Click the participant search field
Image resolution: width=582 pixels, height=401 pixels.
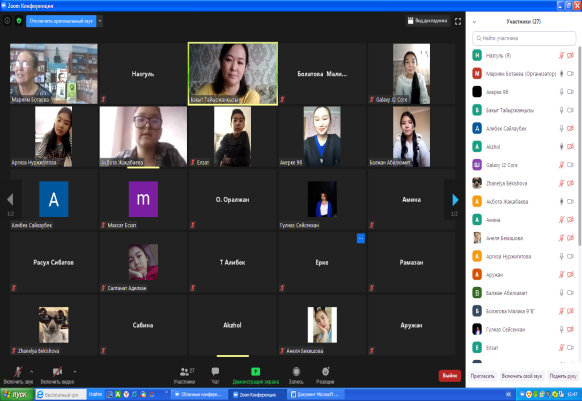click(x=524, y=38)
